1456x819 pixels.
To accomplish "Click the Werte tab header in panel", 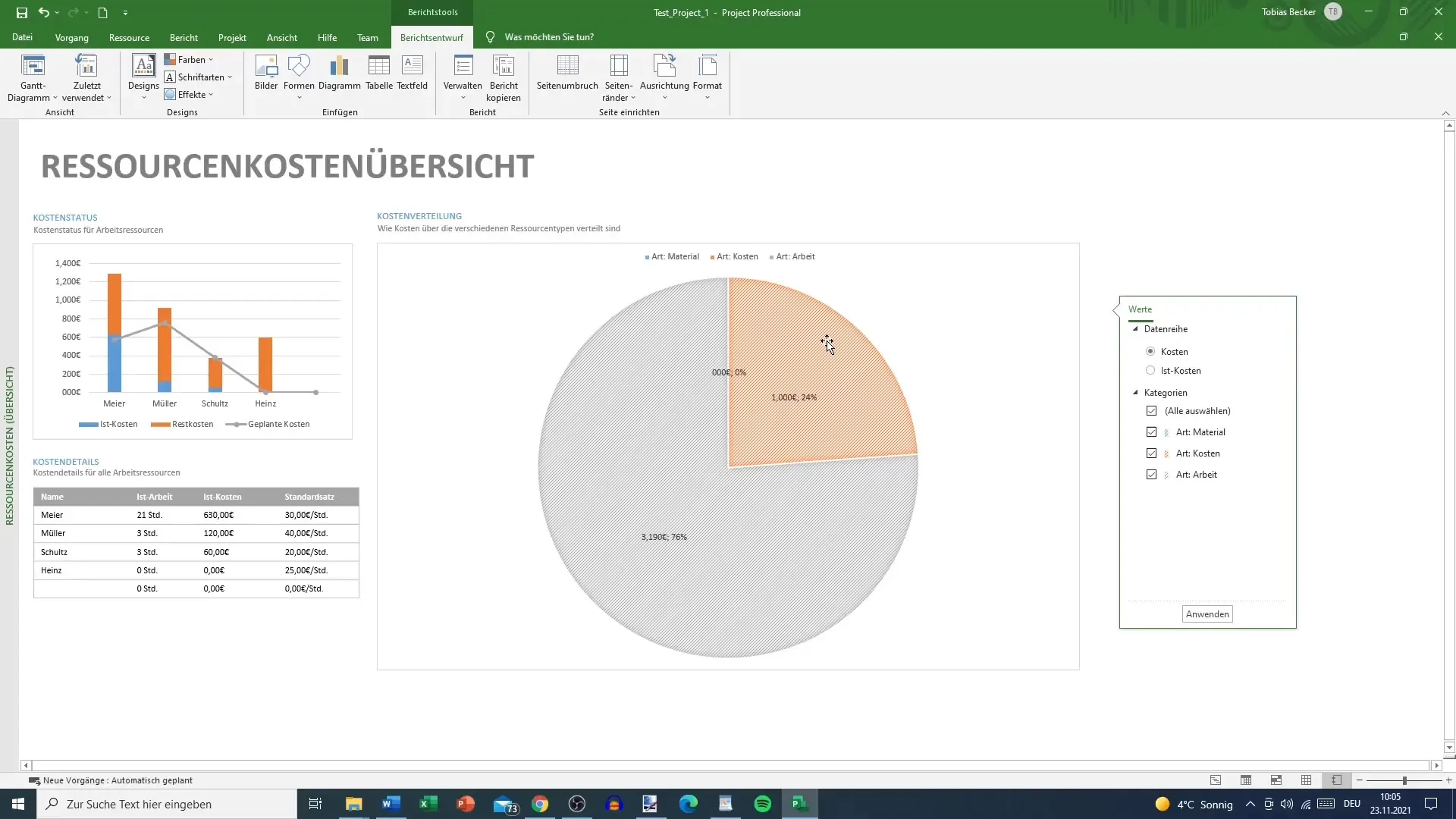I will point(1140,309).
